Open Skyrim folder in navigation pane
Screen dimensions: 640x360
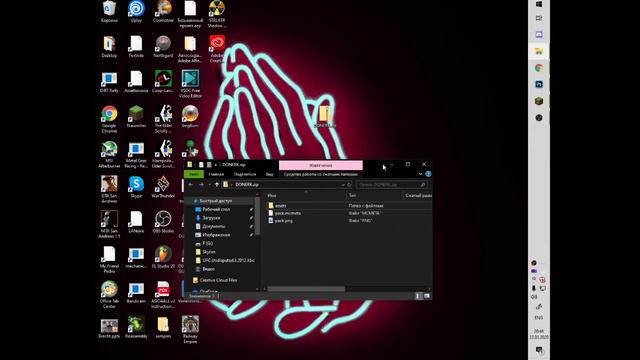click(209, 252)
